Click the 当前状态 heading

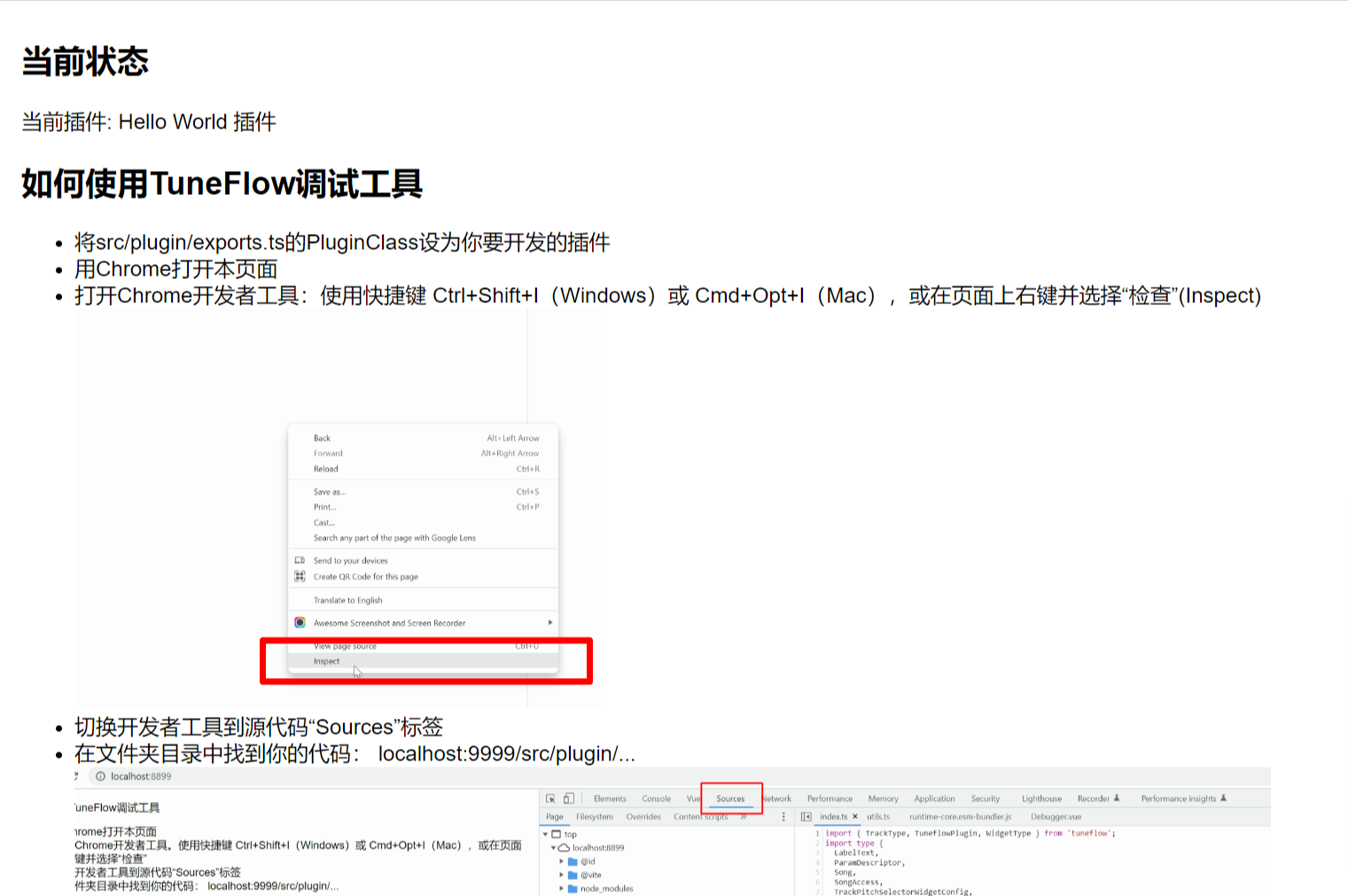[85, 62]
